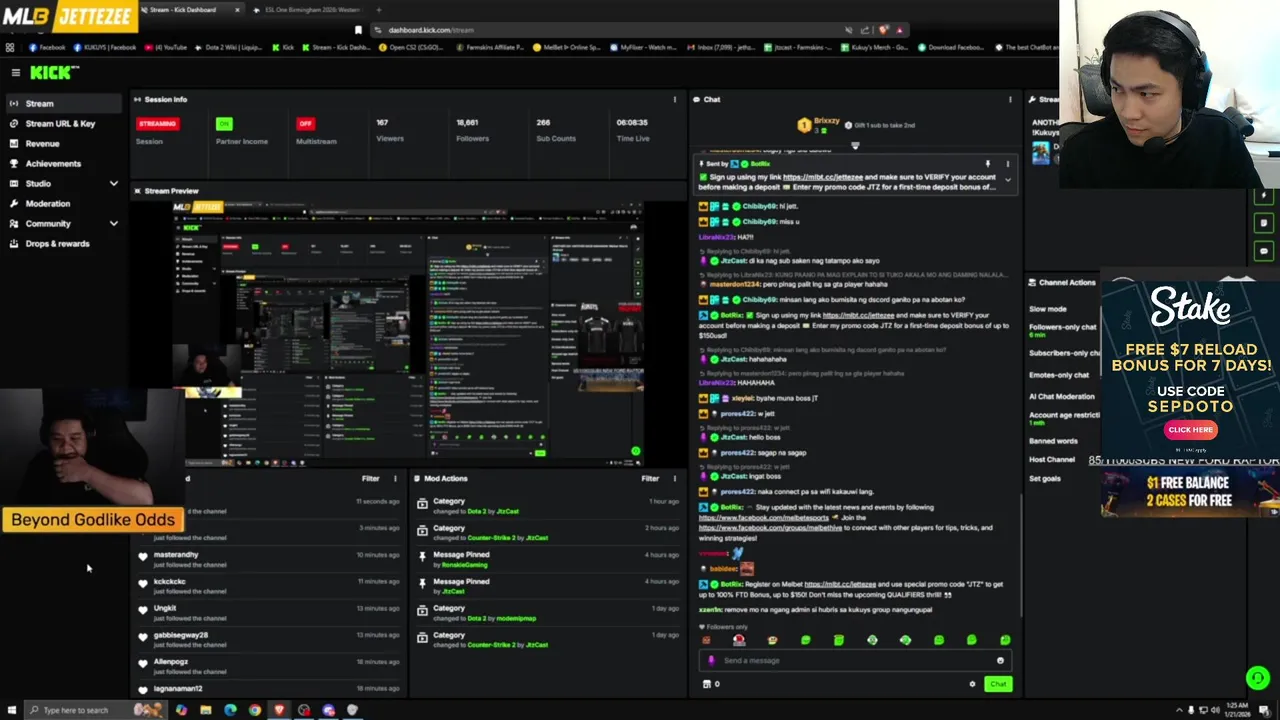This screenshot has width=1280, height=720.
Task: Click heart icon beside Ungkit follow
Action: click(x=143, y=609)
